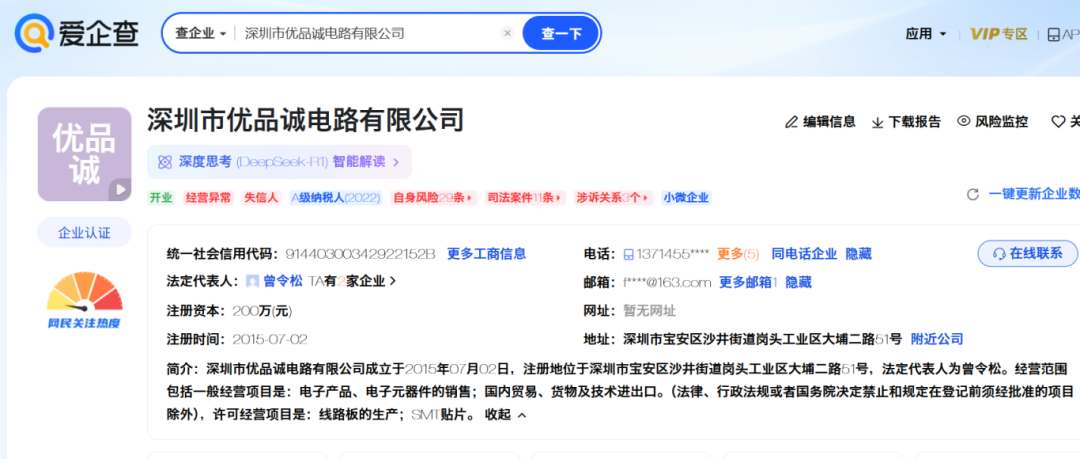This screenshot has height=459, width=1080.
Task: Open legal representative 曾令松 profile
Action: coord(283,281)
